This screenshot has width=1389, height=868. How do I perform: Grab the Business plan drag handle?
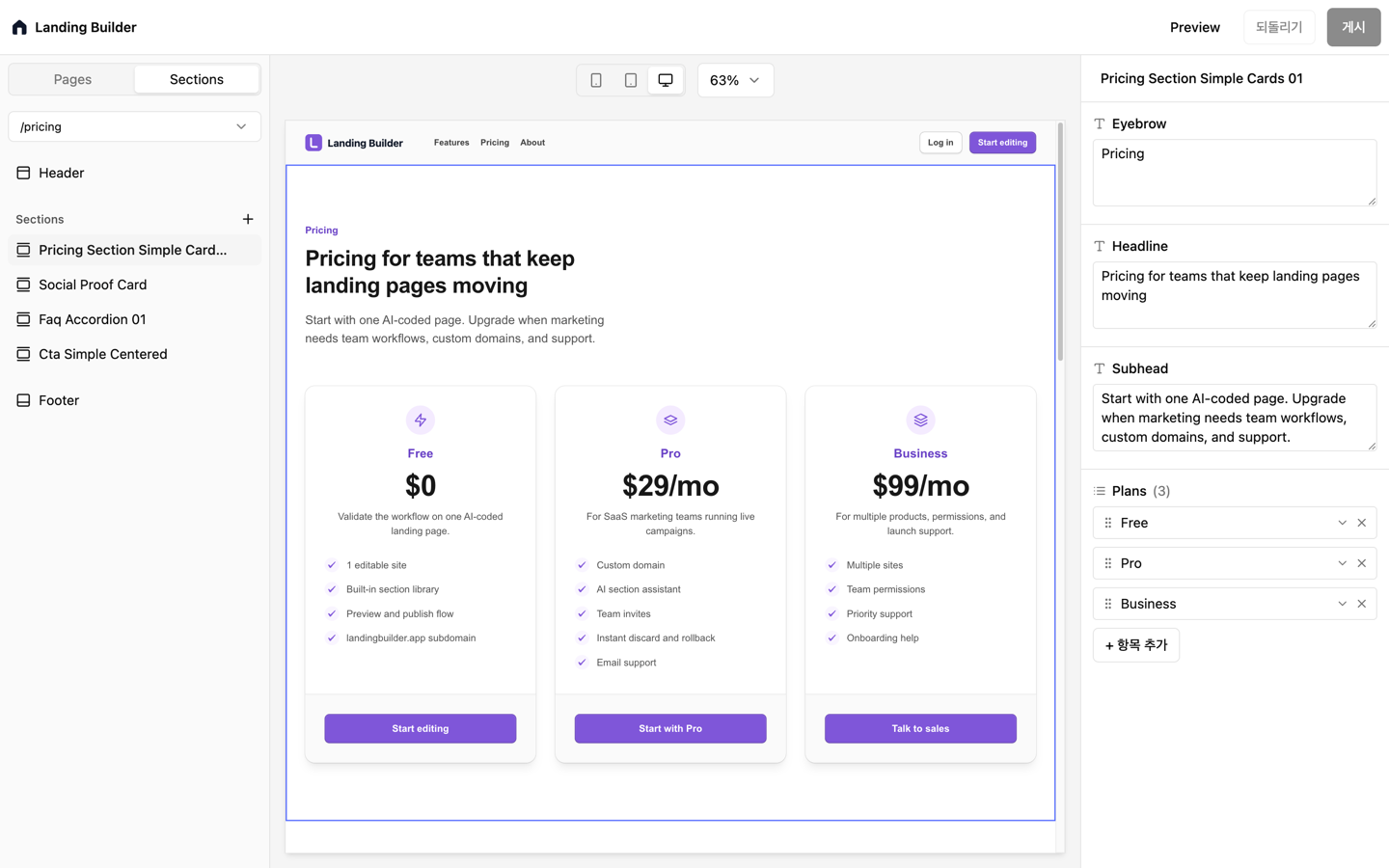[x=1108, y=604]
